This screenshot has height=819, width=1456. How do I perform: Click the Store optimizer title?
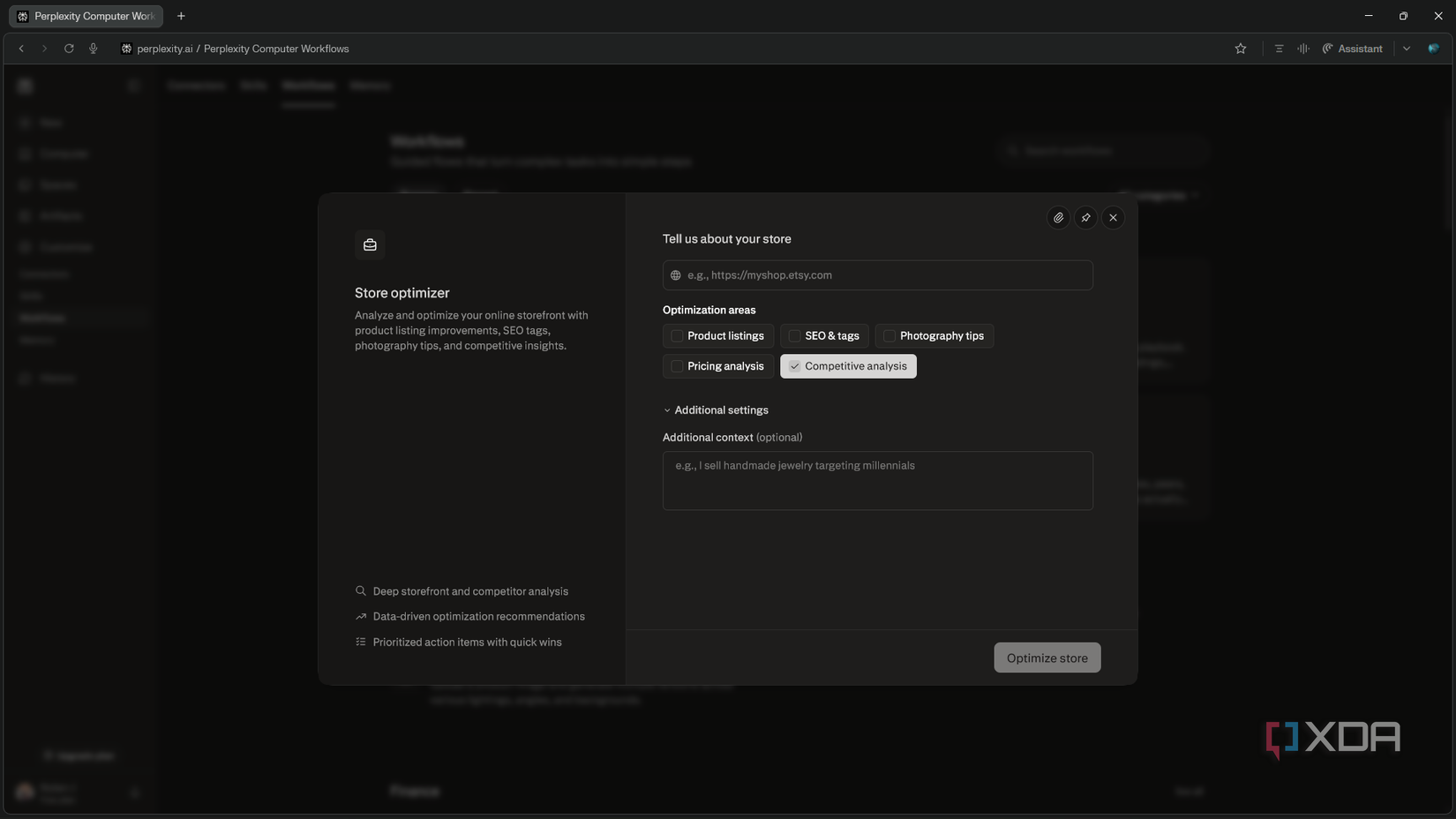402,293
